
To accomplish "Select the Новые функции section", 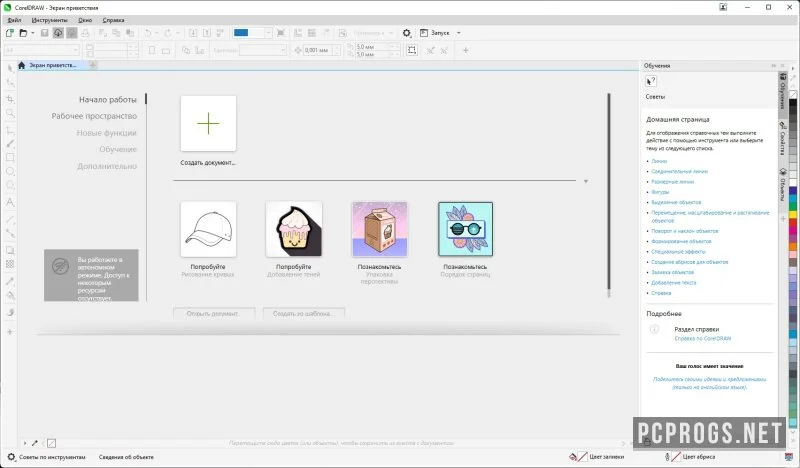I will point(107,133).
